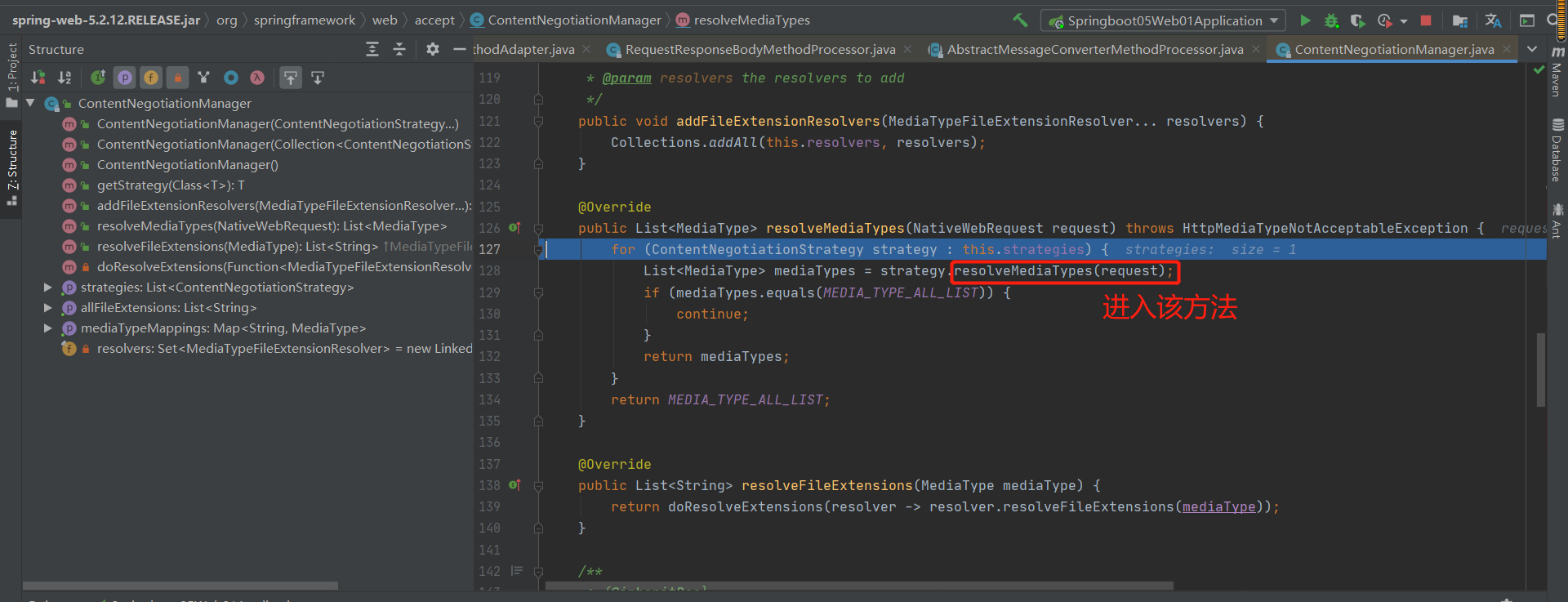This screenshot has height=602, width=1568.
Task: Close the ContentNegotiationManager.java tab
Action: 1507,50
